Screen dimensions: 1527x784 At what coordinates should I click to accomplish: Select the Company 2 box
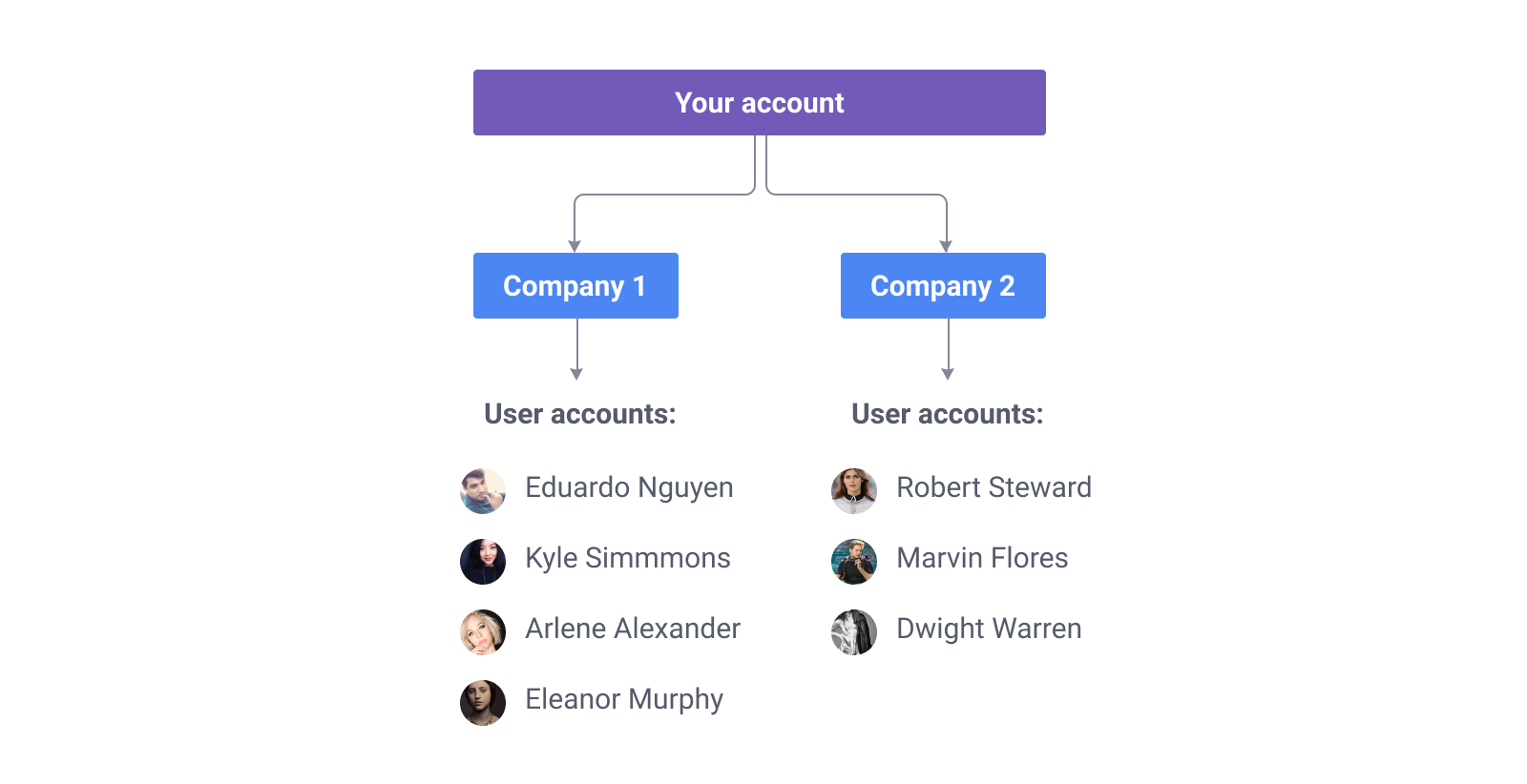(x=943, y=285)
